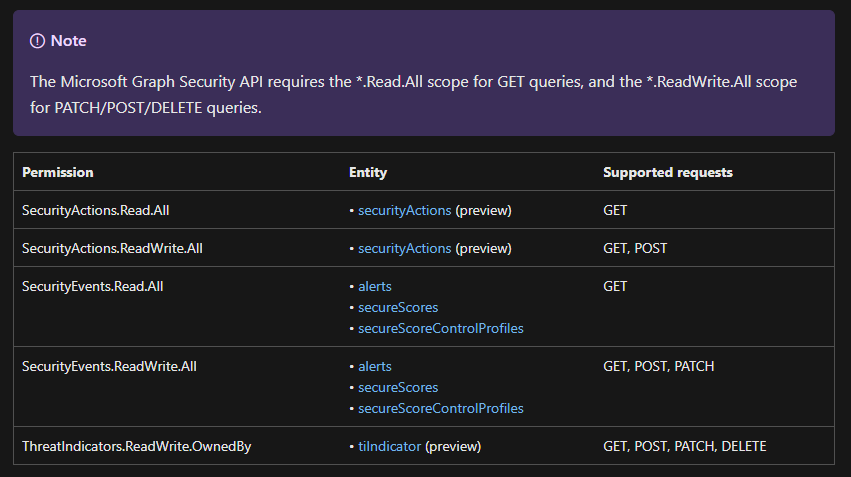Select SecurityActions.ReadWrite.All permission text

[112, 249]
